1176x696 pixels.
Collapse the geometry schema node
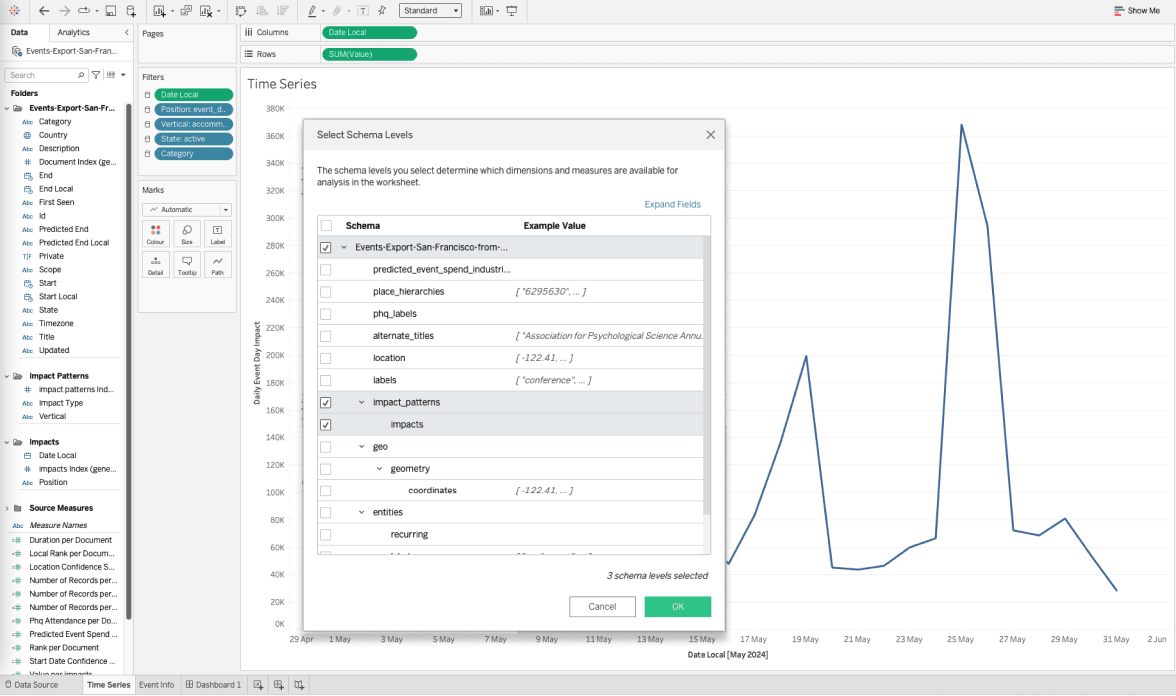coord(380,469)
